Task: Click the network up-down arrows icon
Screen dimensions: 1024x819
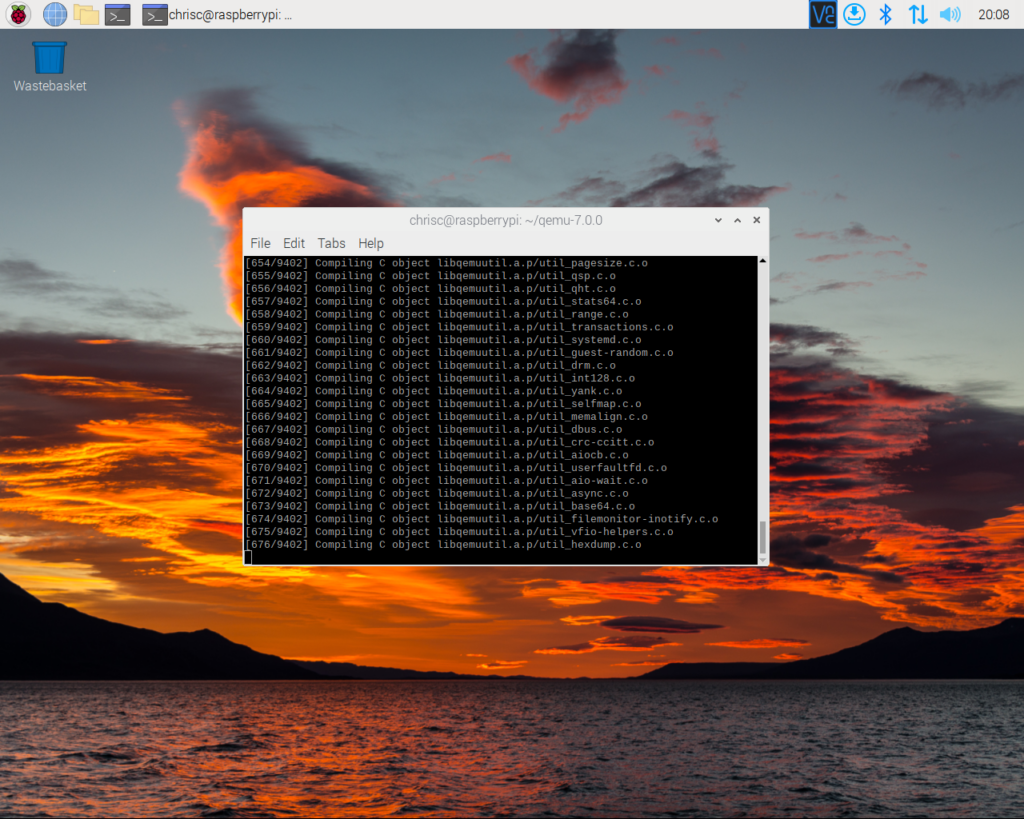Action: (x=917, y=14)
